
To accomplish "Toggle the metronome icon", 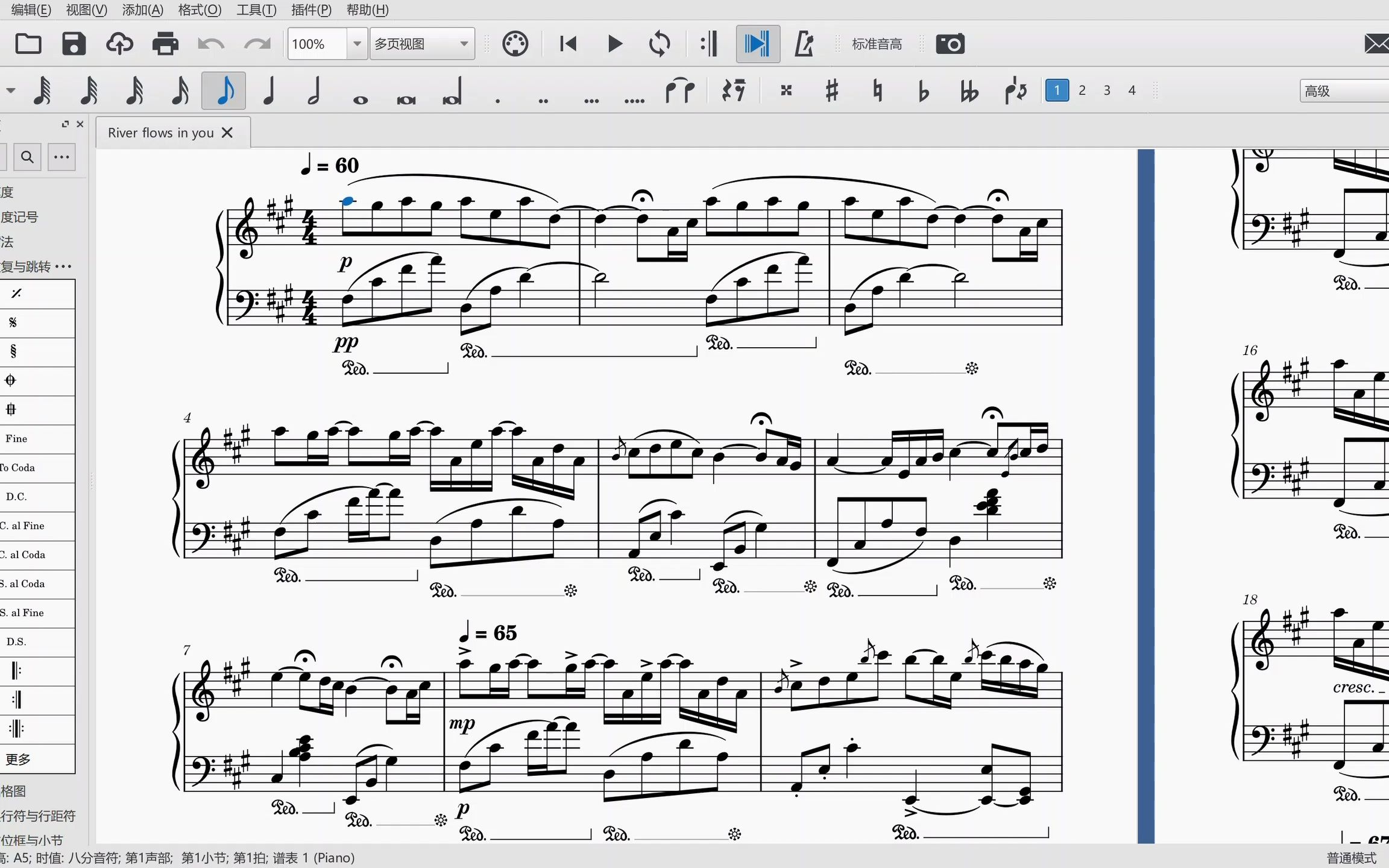I will pos(804,44).
